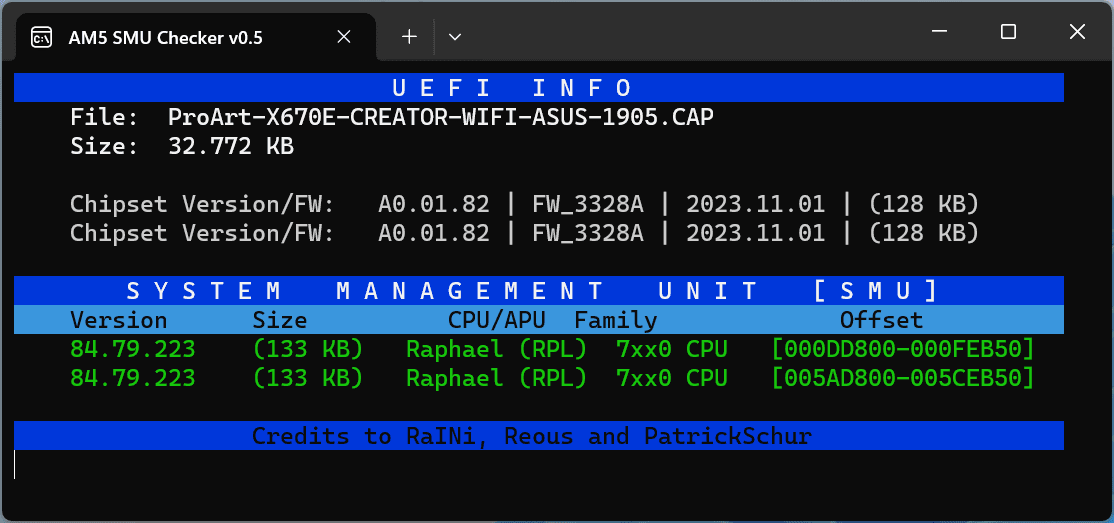Viewport: 1114px width, 523px height.
Task: Click the terminal icon on the tab
Action: point(41,37)
